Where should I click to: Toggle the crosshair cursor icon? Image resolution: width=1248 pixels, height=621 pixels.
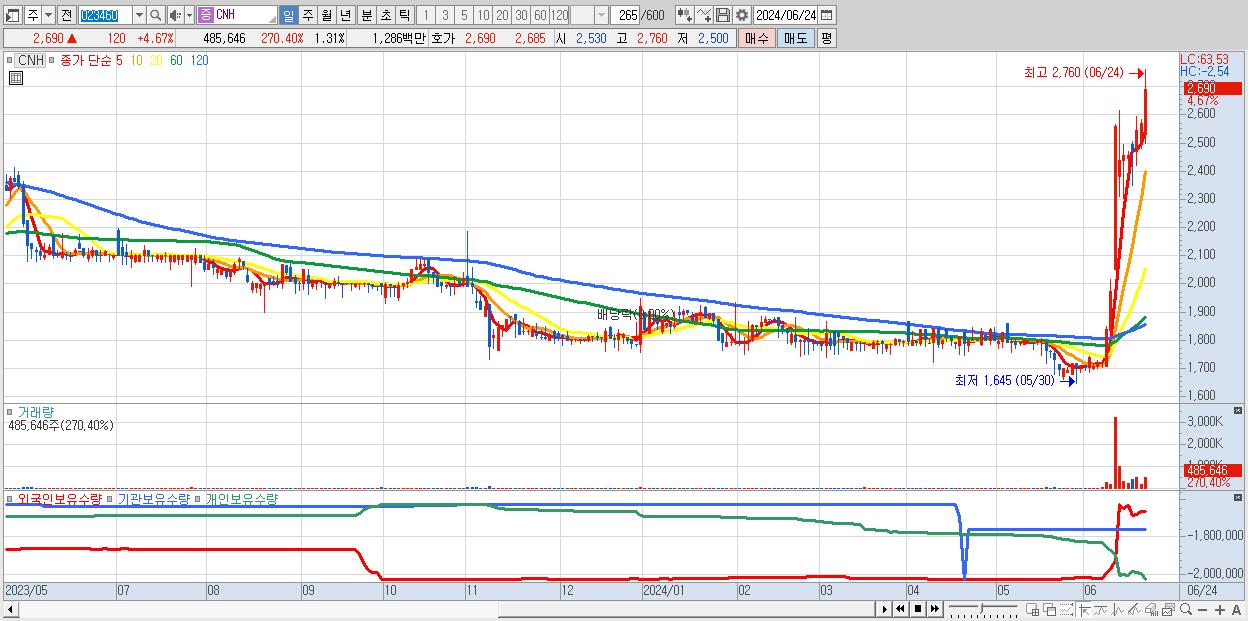[x=1085, y=609]
